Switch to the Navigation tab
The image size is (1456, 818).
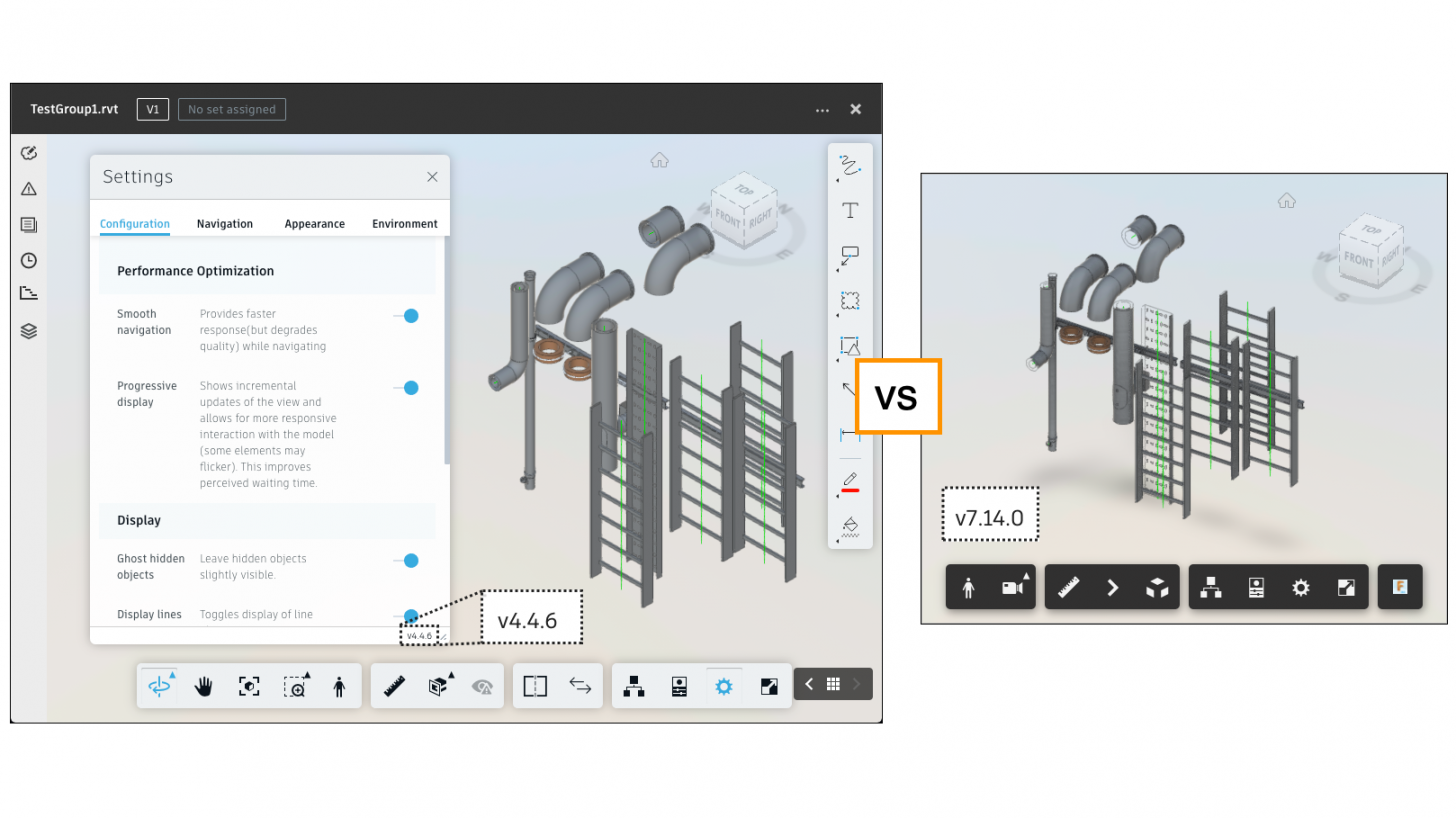(x=225, y=224)
